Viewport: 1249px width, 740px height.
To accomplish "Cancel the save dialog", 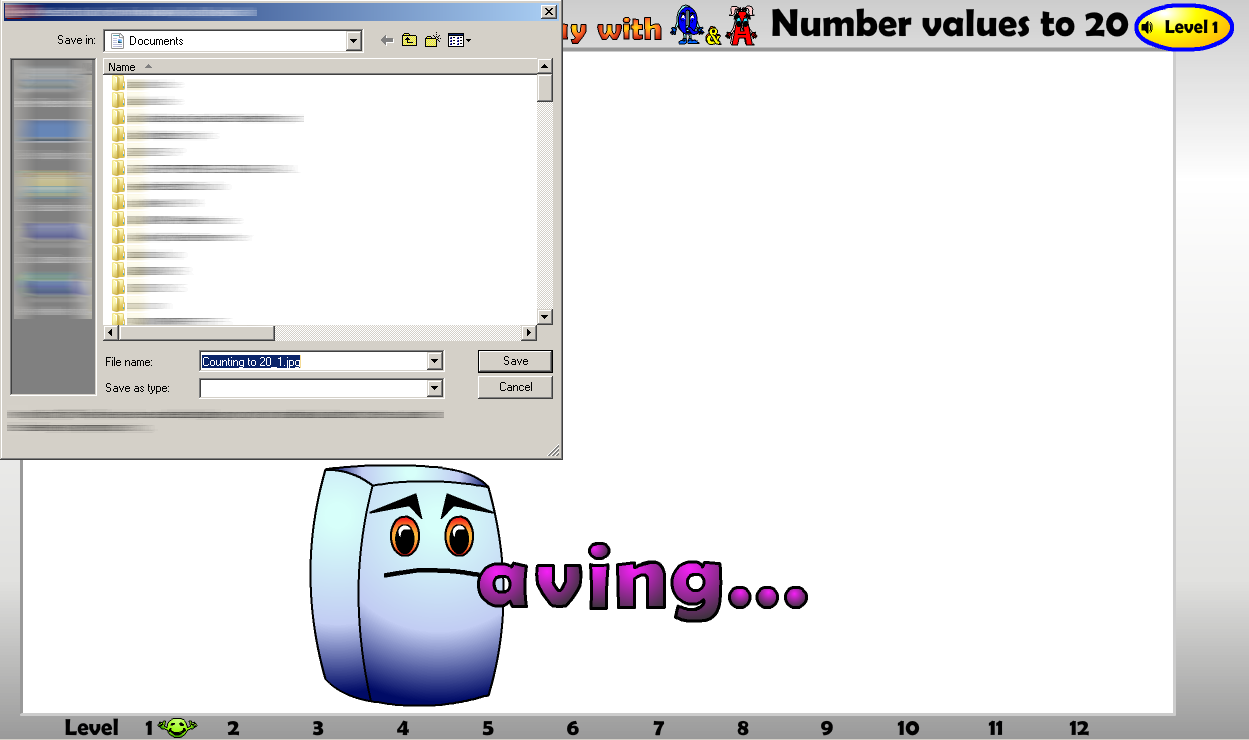I will (515, 387).
